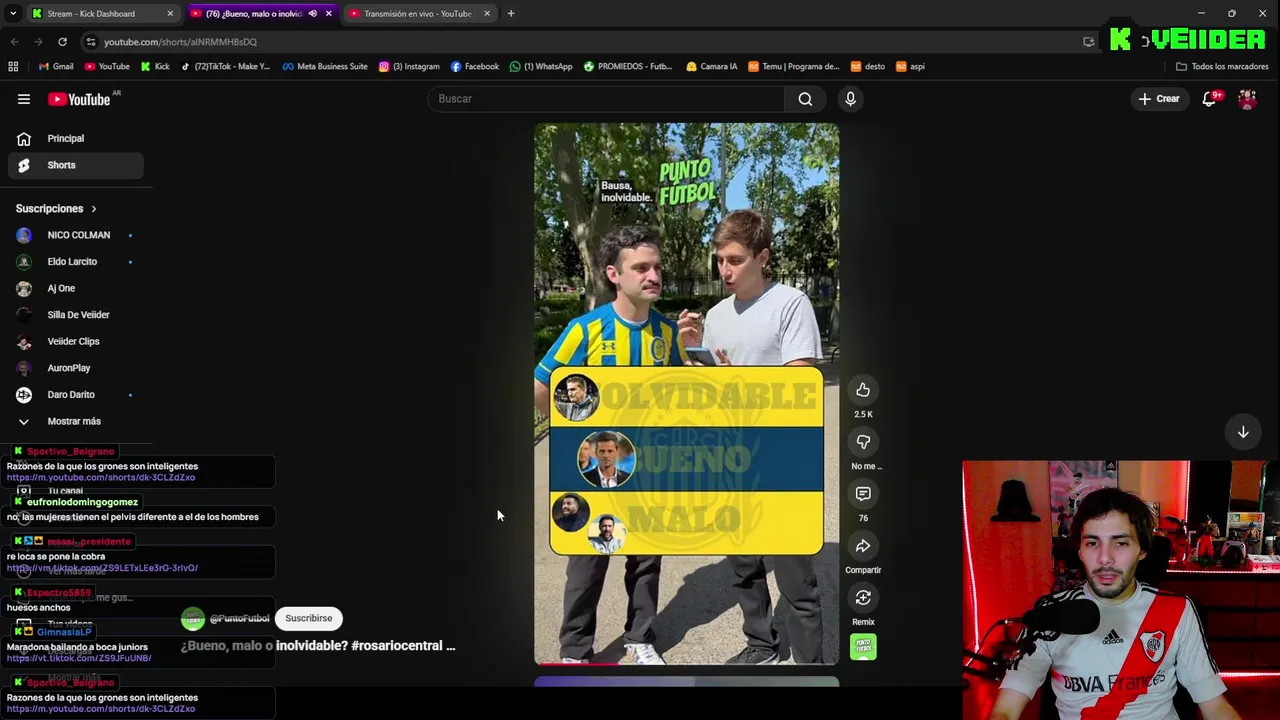This screenshot has width=1280, height=720.
Task: Open the TikTok bookmark
Action: pyautogui.click(x=226, y=67)
